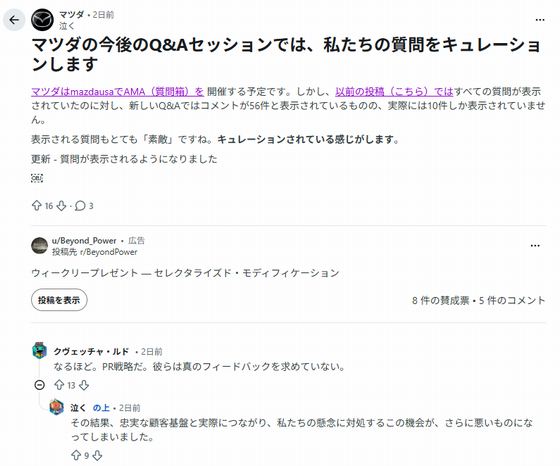Viewport: 560px width, 466px height.
Task: Open the u/Beyond_Power avatar
Action: [x=39, y=246]
